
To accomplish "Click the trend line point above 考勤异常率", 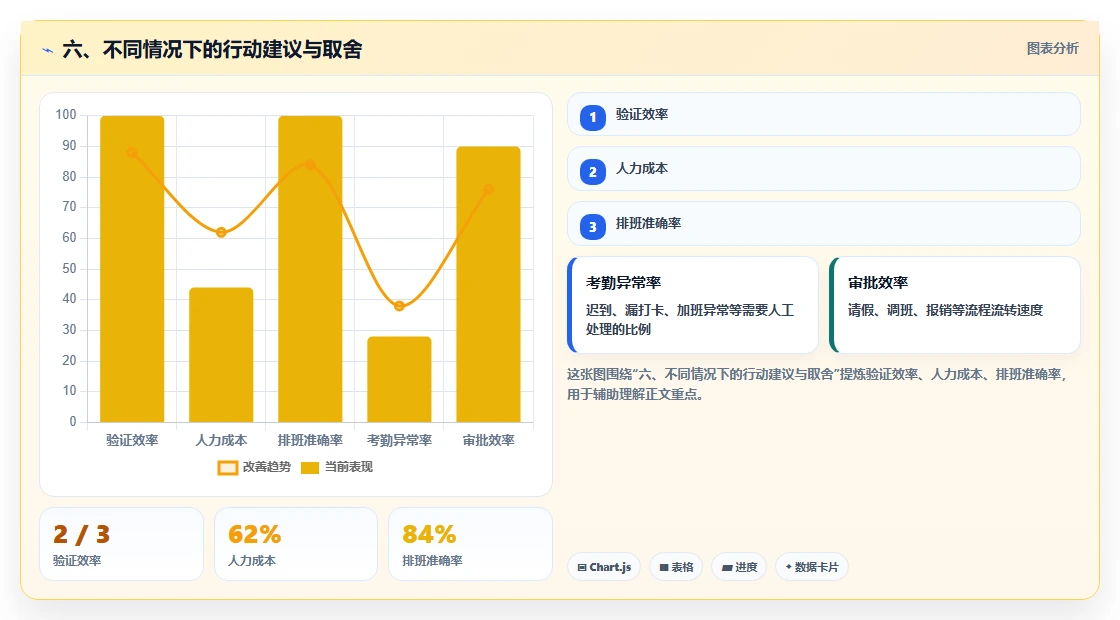I will click(x=399, y=306).
